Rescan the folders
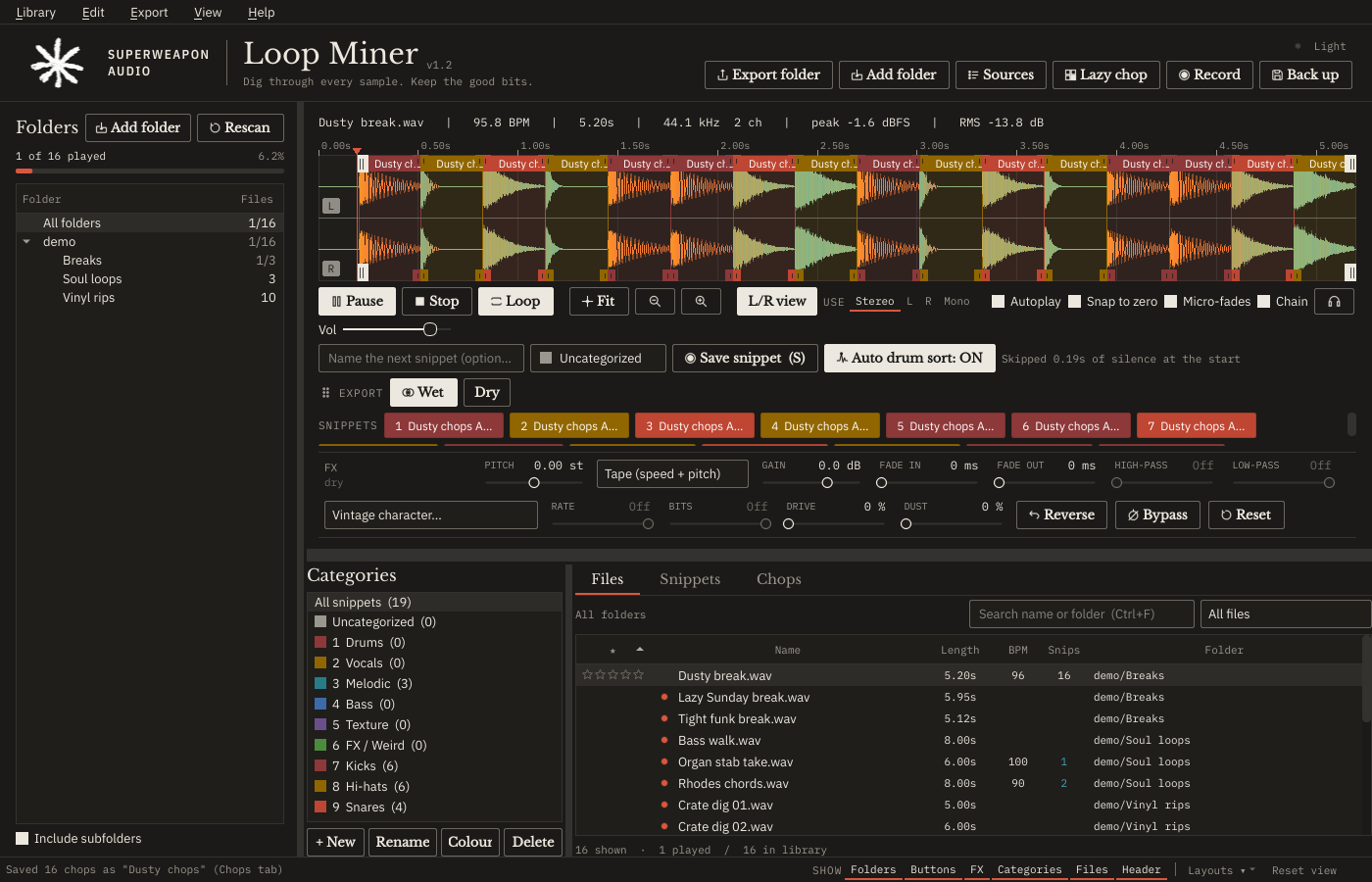This screenshot has height=882, width=1372. click(240, 128)
